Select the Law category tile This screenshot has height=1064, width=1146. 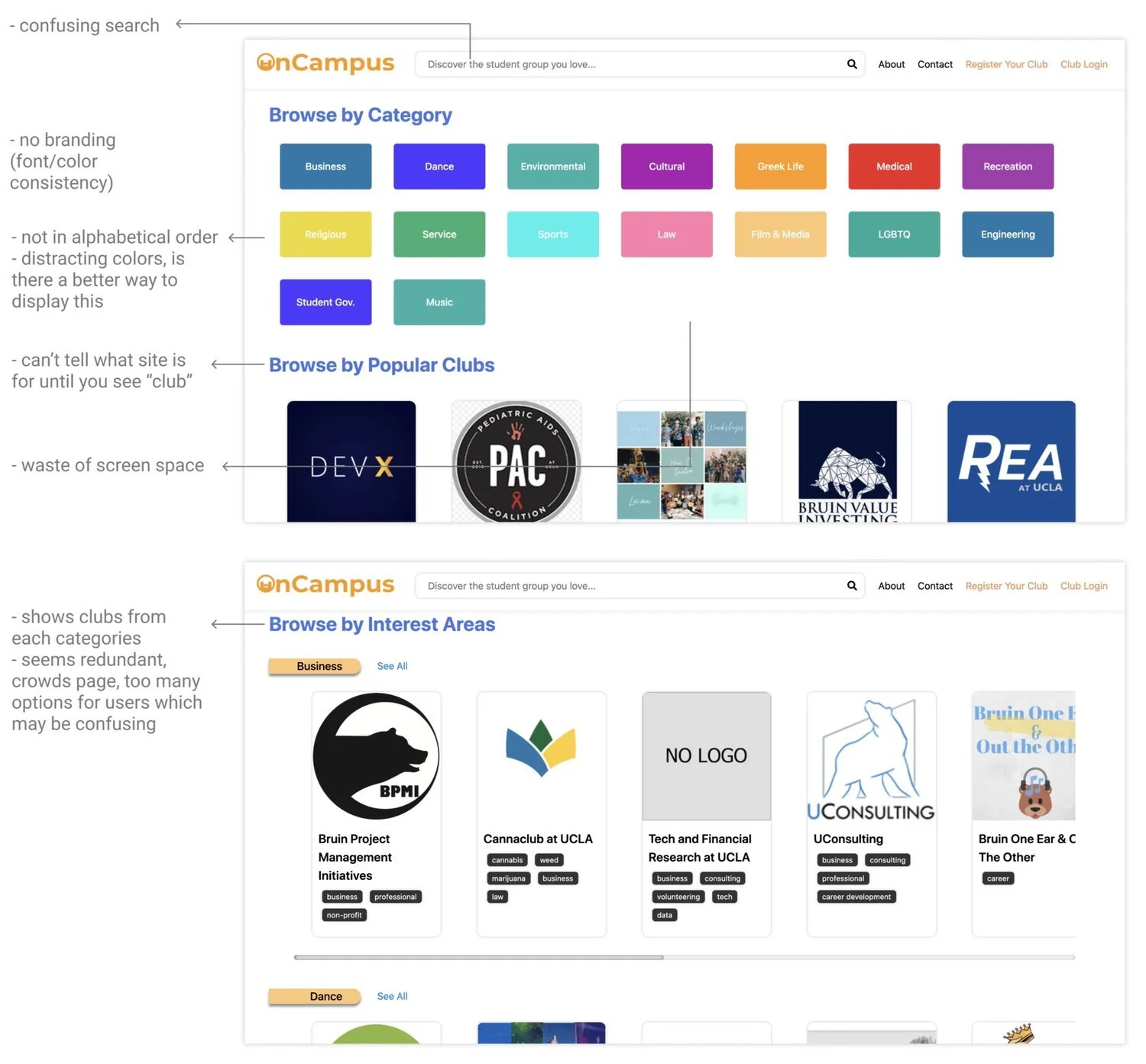pyautogui.click(x=667, y=234)
